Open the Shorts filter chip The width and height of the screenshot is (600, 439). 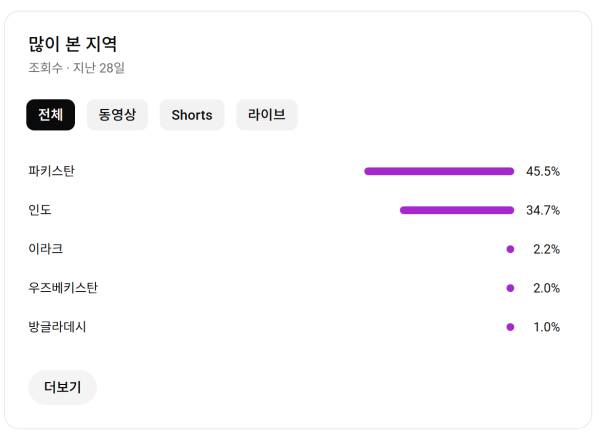pyautogui.click(x=192, y=115)
